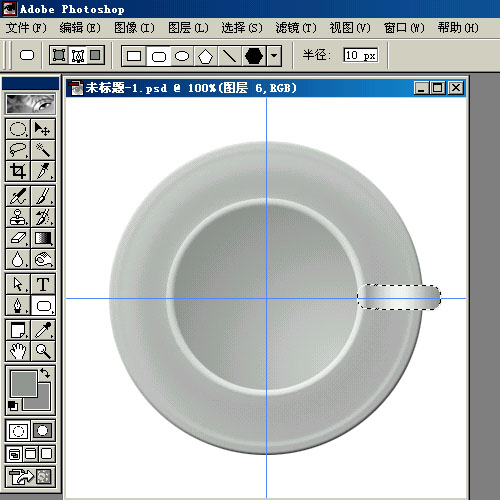Open the 帮助(H) menu
The width and height of the screenshot is (500, 500).
click(x=458, y=28)
